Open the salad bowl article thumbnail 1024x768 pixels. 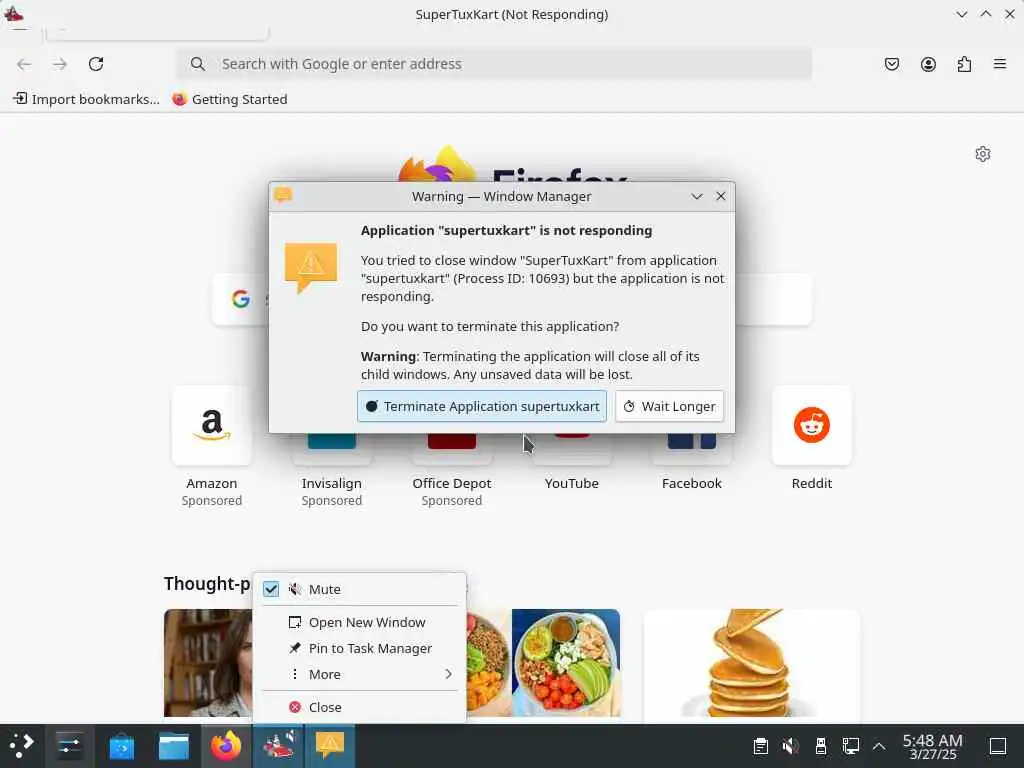[566, 663]
